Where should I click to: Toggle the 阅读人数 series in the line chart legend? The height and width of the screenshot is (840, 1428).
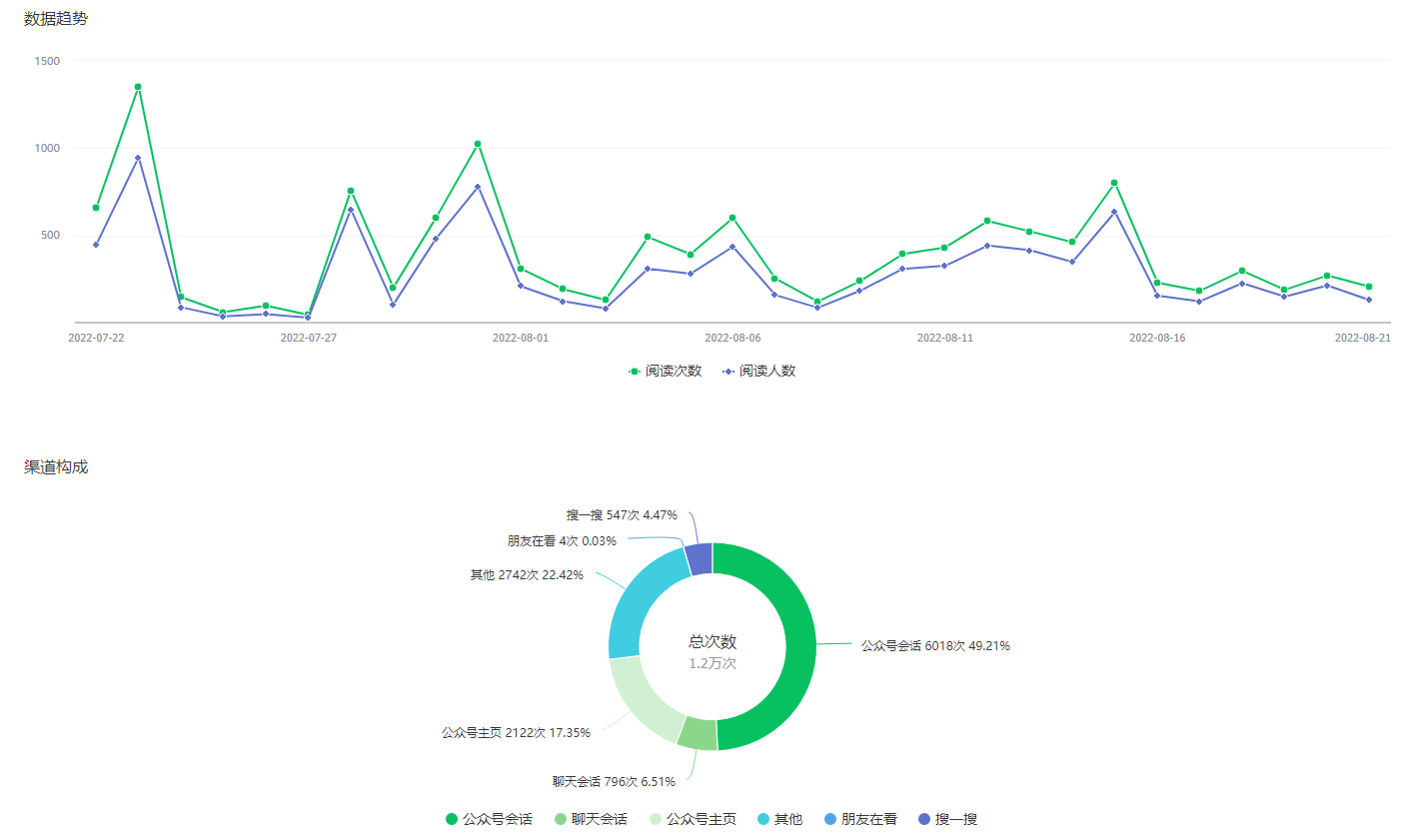pyautogui.click(x=759, y=371)
